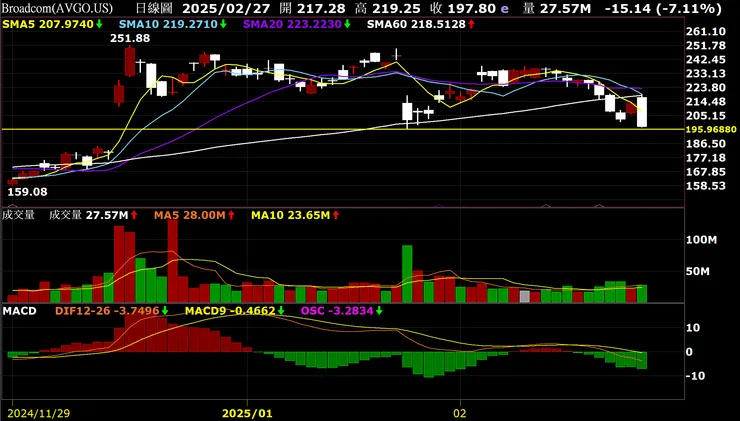Click the purple 'e' icon after close price
740x421 pixels.
[505, 9]
